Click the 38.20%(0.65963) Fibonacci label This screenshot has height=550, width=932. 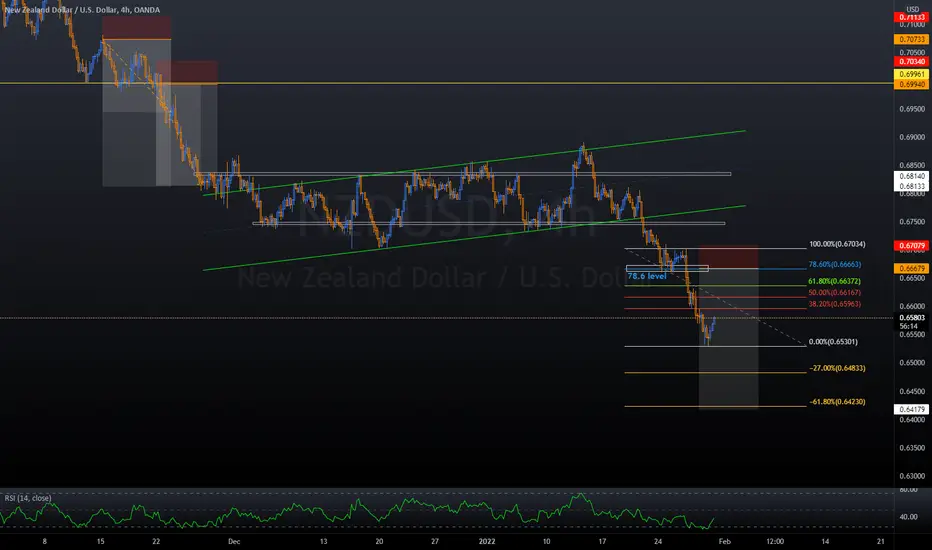click(835, 304)
